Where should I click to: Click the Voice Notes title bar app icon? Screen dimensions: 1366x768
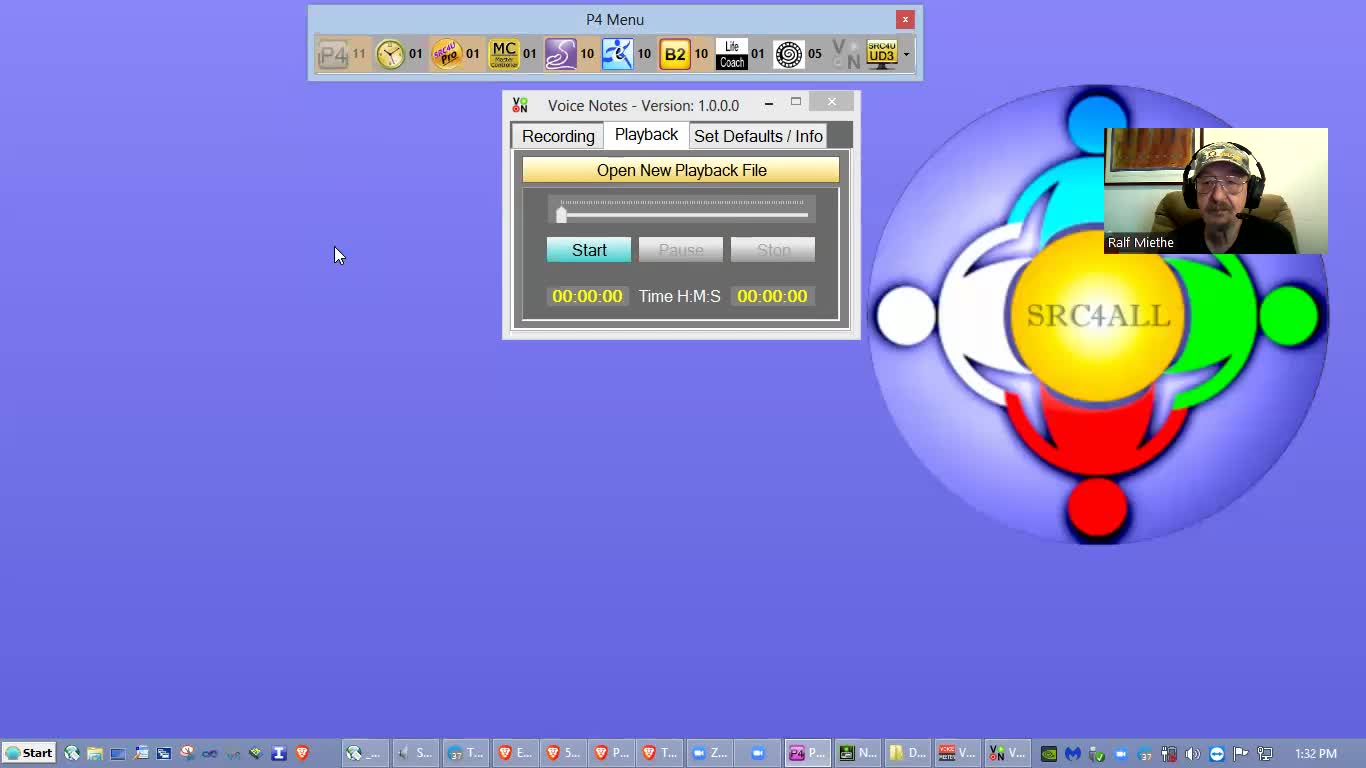point(520,105)
